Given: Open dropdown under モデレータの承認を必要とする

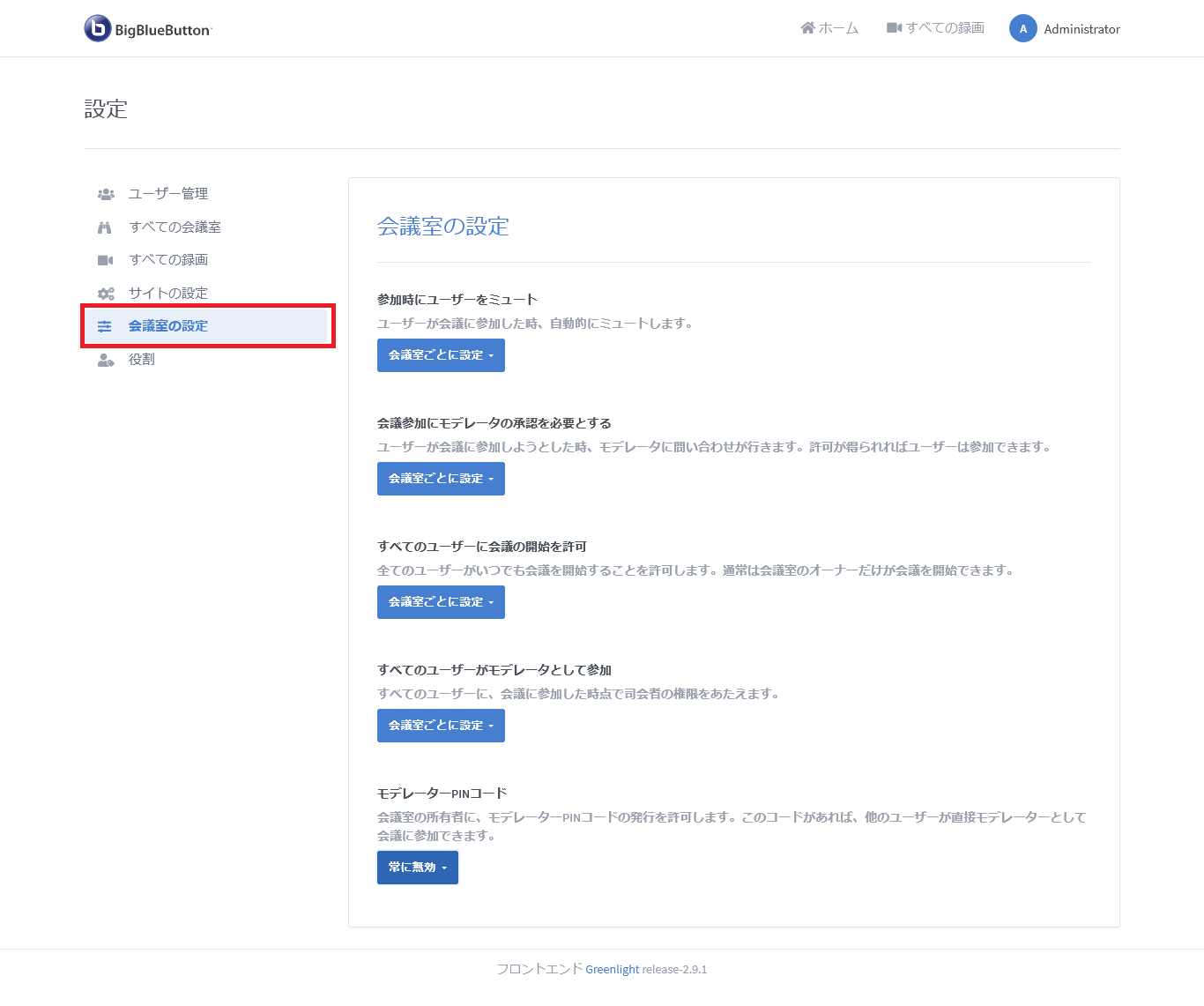Looking at the screenshot, I should (441, 479).
